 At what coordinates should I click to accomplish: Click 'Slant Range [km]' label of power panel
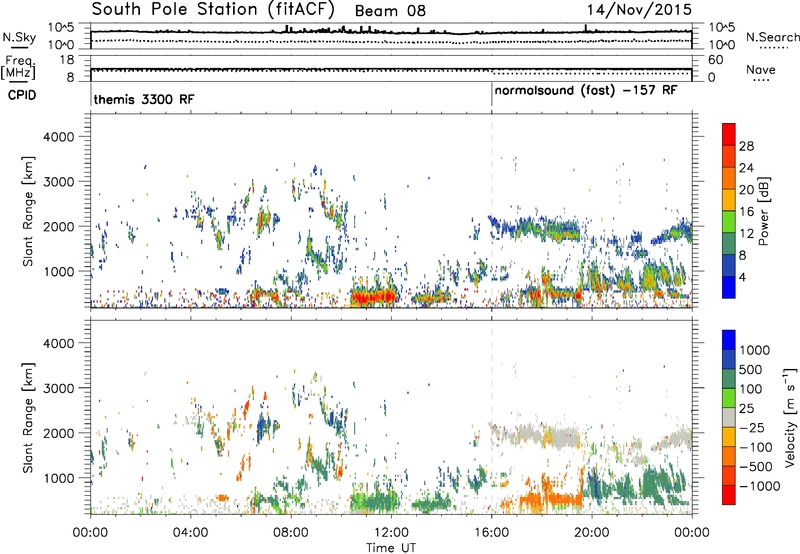point(28,211)
